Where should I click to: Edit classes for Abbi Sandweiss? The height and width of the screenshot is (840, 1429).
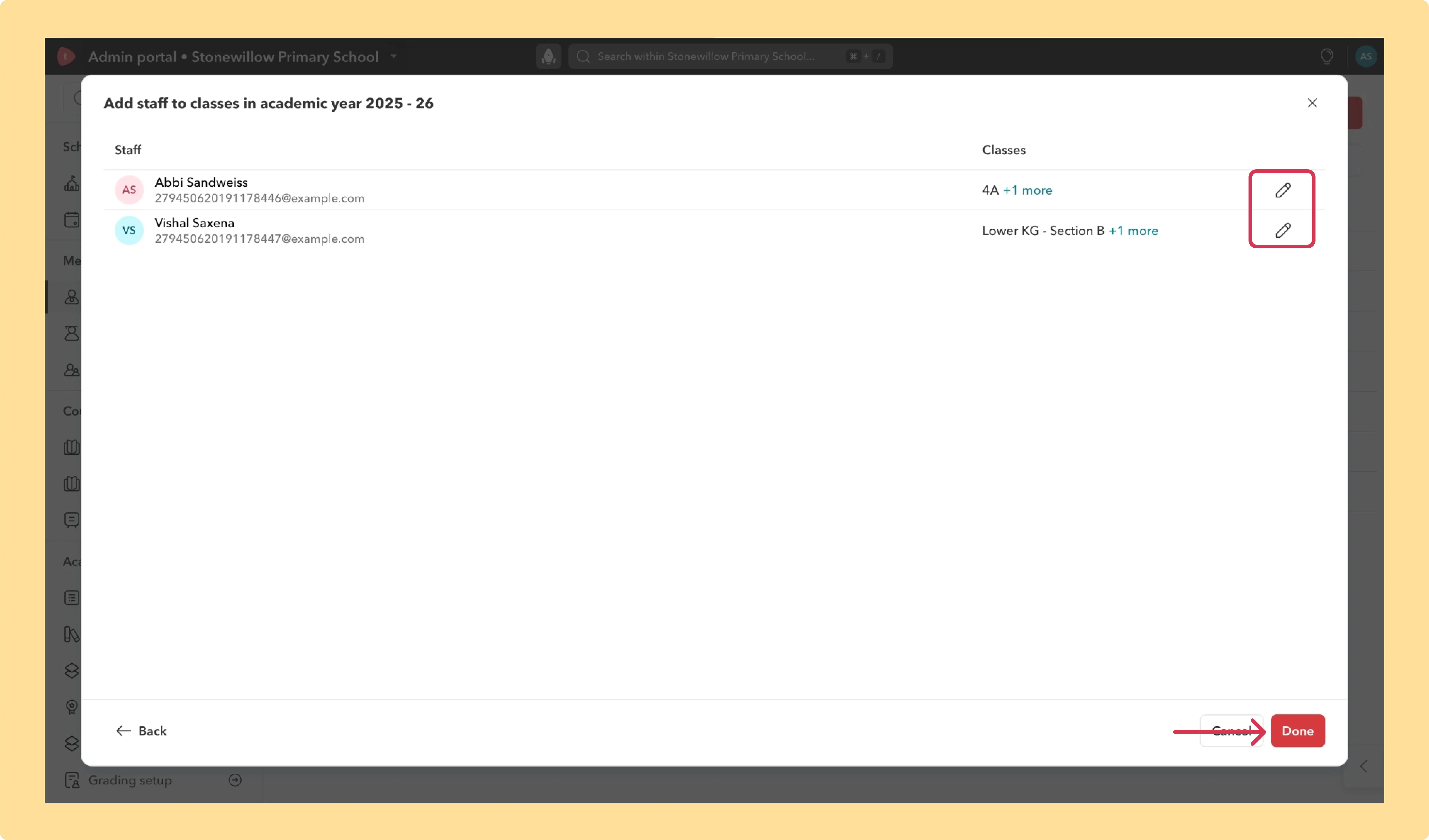click(1283, 190)
